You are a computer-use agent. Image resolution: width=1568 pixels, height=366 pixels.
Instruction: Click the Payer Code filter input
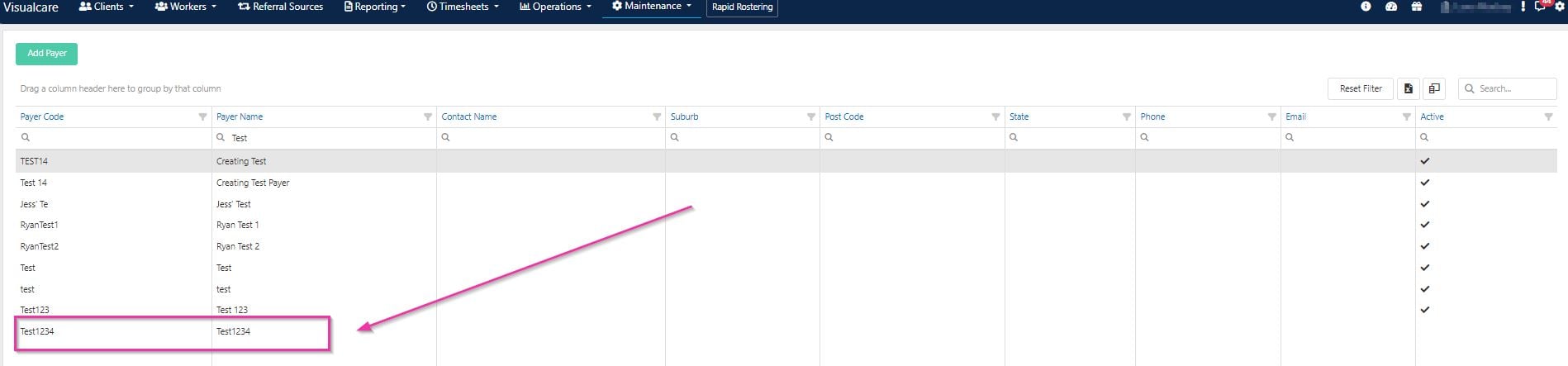113,138
